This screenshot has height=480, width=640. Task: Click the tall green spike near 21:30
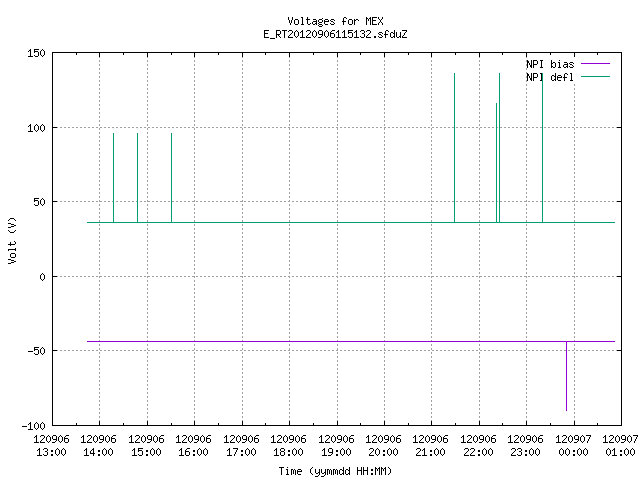coord(455,148)
